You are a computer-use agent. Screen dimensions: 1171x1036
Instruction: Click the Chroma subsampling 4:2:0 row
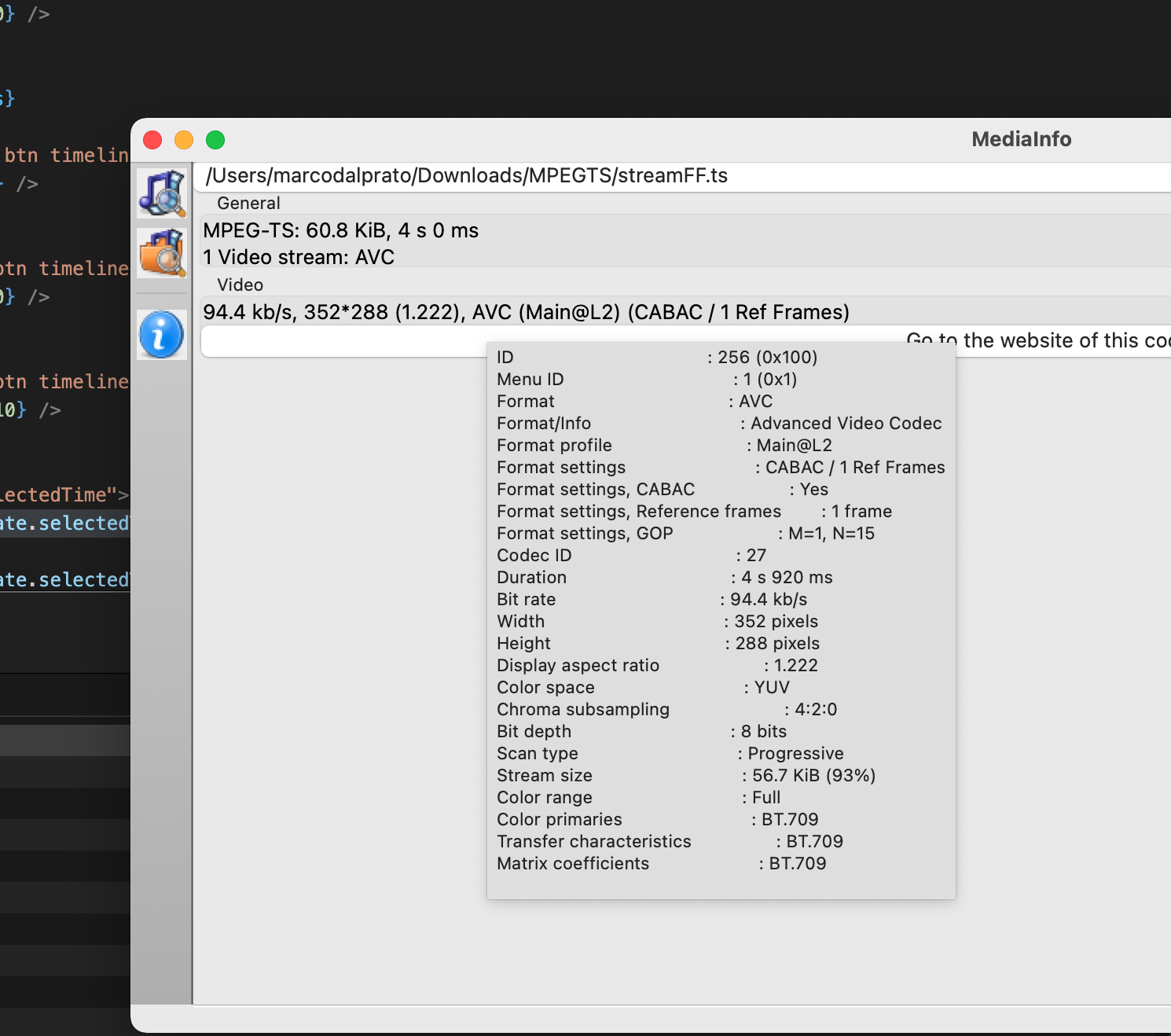pos(666,709)
